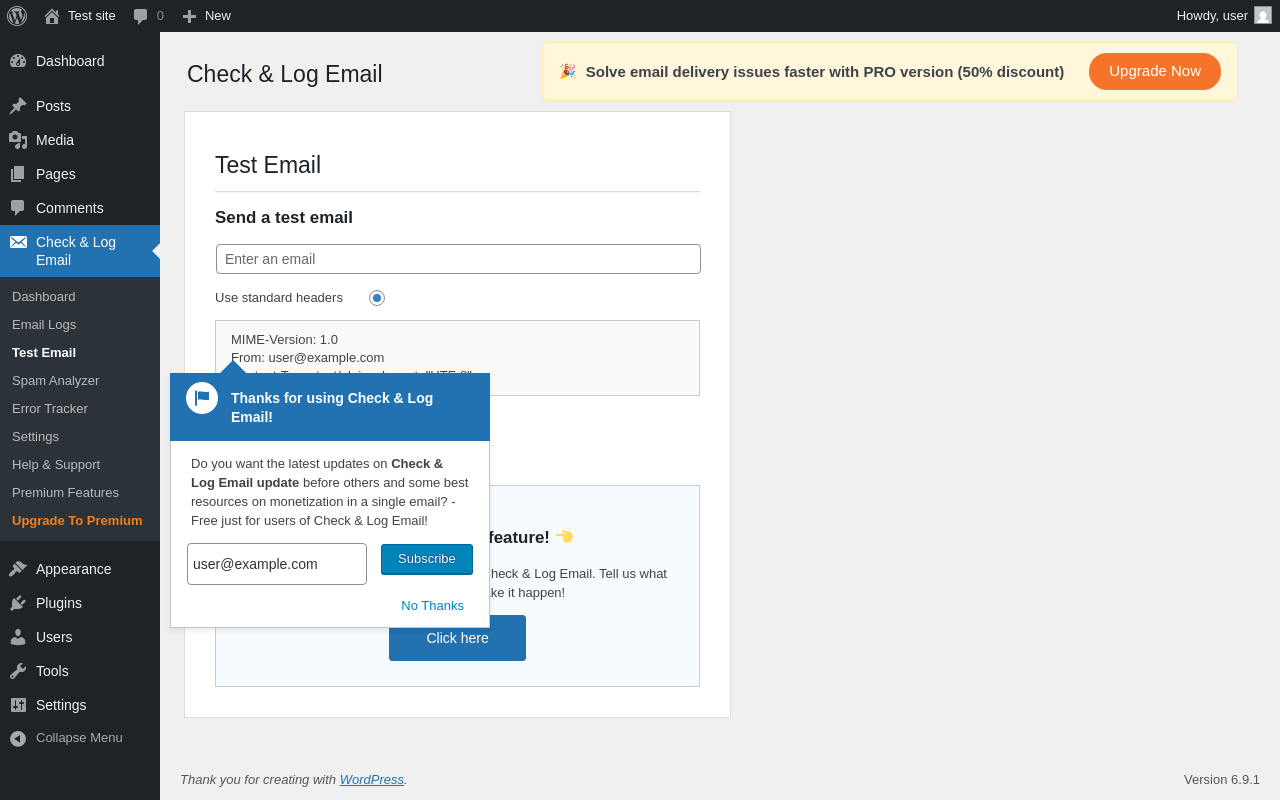Click the Plugins plug icon
Viewport: 1280px width, 800px height.
pos(18,603)
